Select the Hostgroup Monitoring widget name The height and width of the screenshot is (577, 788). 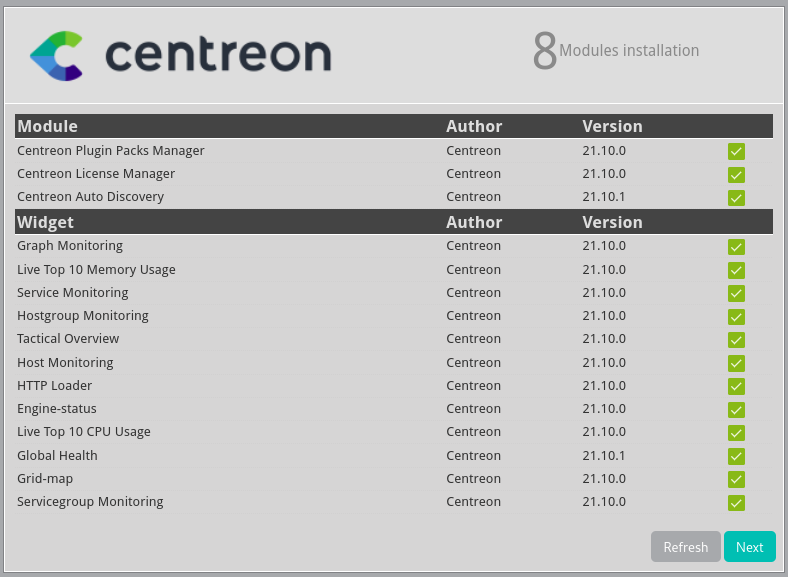[x=83, y=316]
